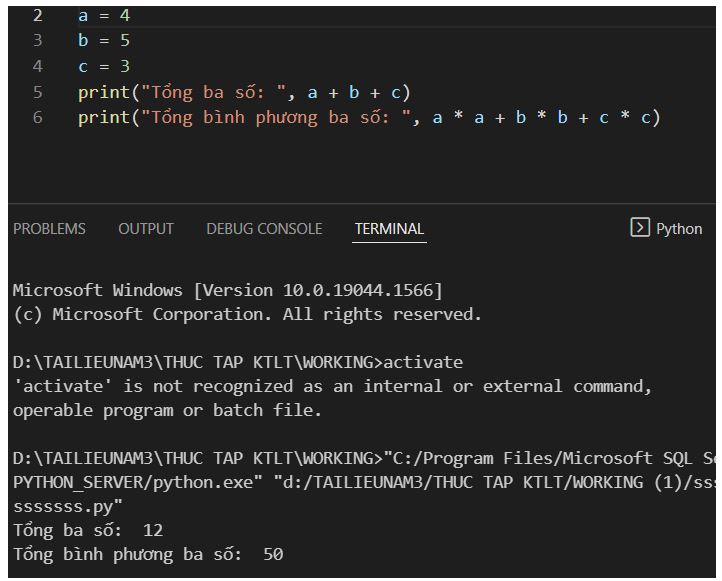Image resolution: width=722 pixels, height=581 pixels.
Task: Click the terminal output ending in 50
Action: pyautogui.click(x=148, y=554)
